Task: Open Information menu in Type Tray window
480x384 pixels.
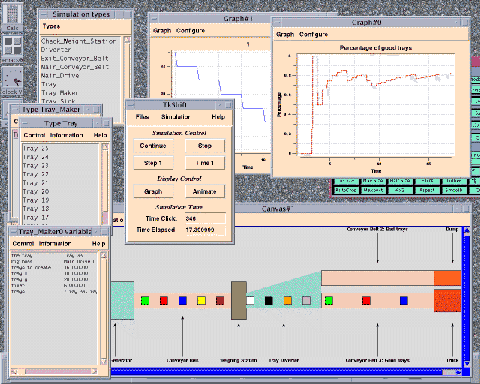Action: point(66,135)
